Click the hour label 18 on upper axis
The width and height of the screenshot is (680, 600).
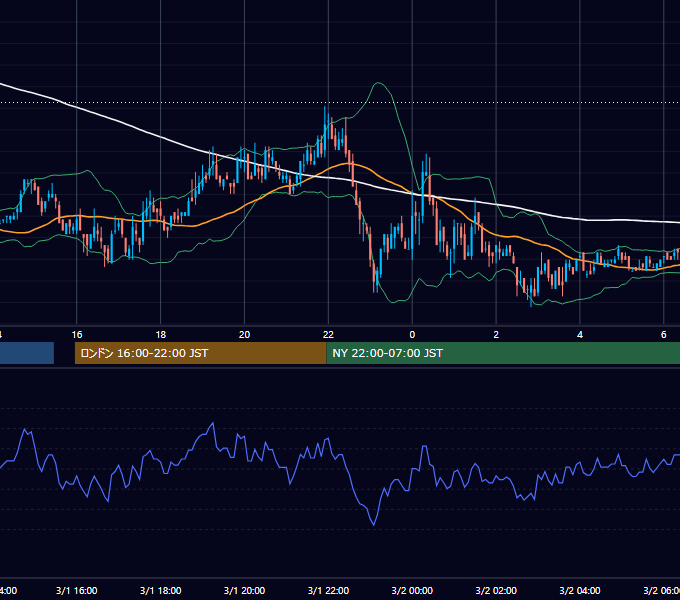point(160,335)
